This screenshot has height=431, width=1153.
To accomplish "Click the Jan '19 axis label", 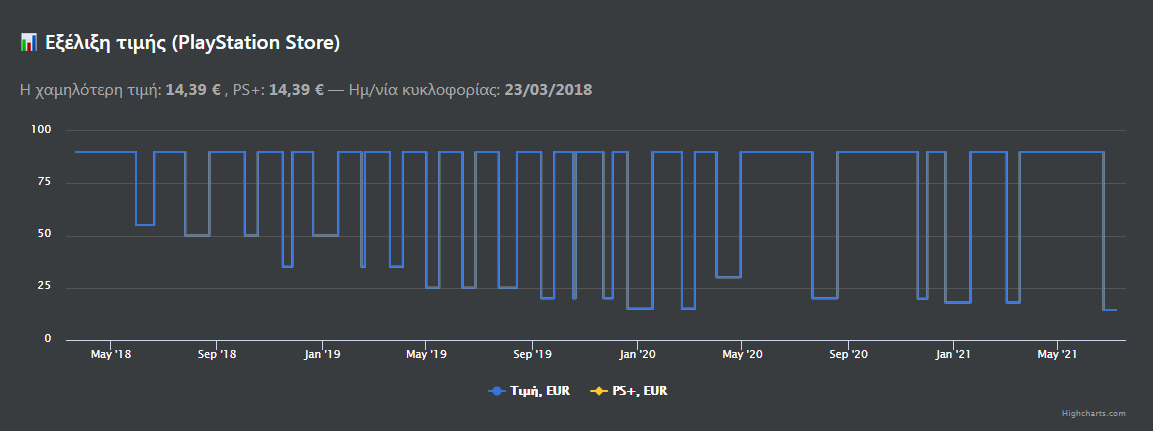I will pos(321,355).
